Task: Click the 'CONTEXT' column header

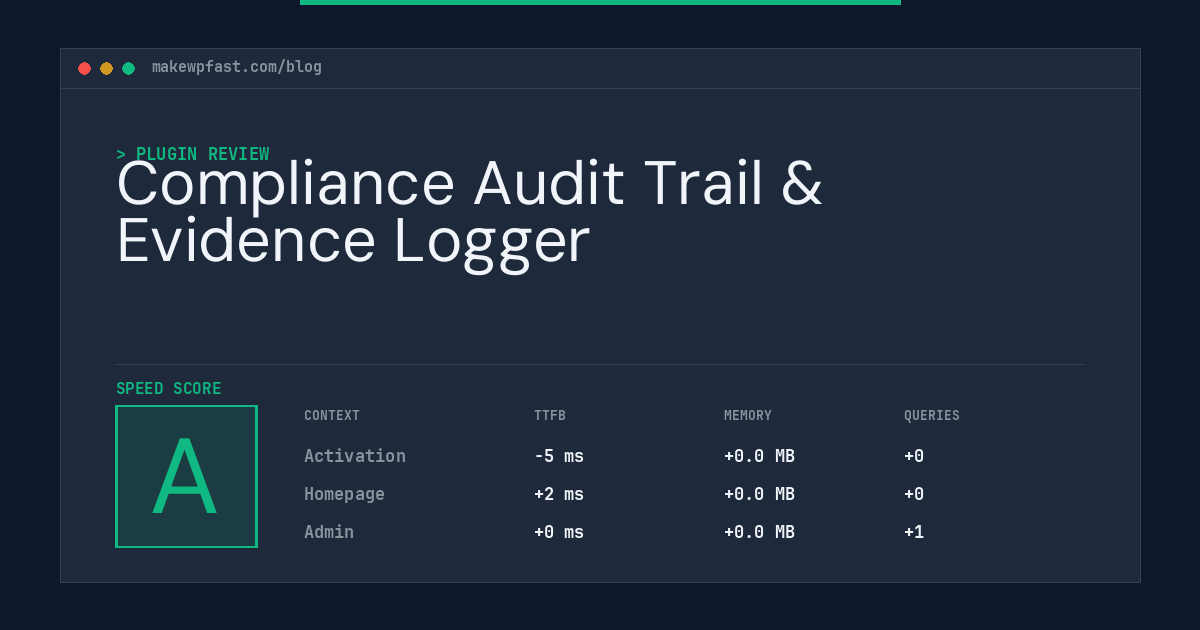Action: [332, 416]
